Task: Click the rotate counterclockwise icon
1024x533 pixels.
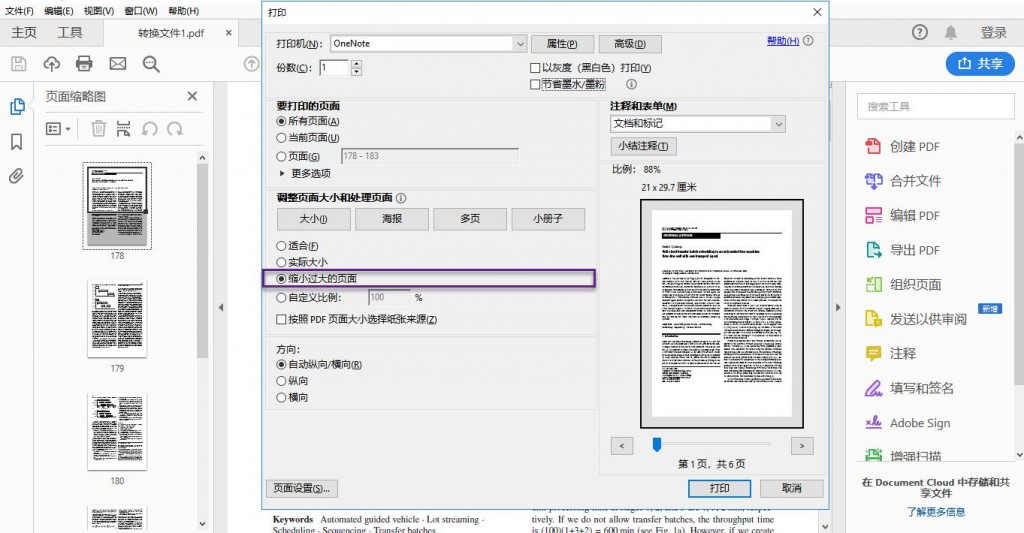Action: [x=150, y=129]
